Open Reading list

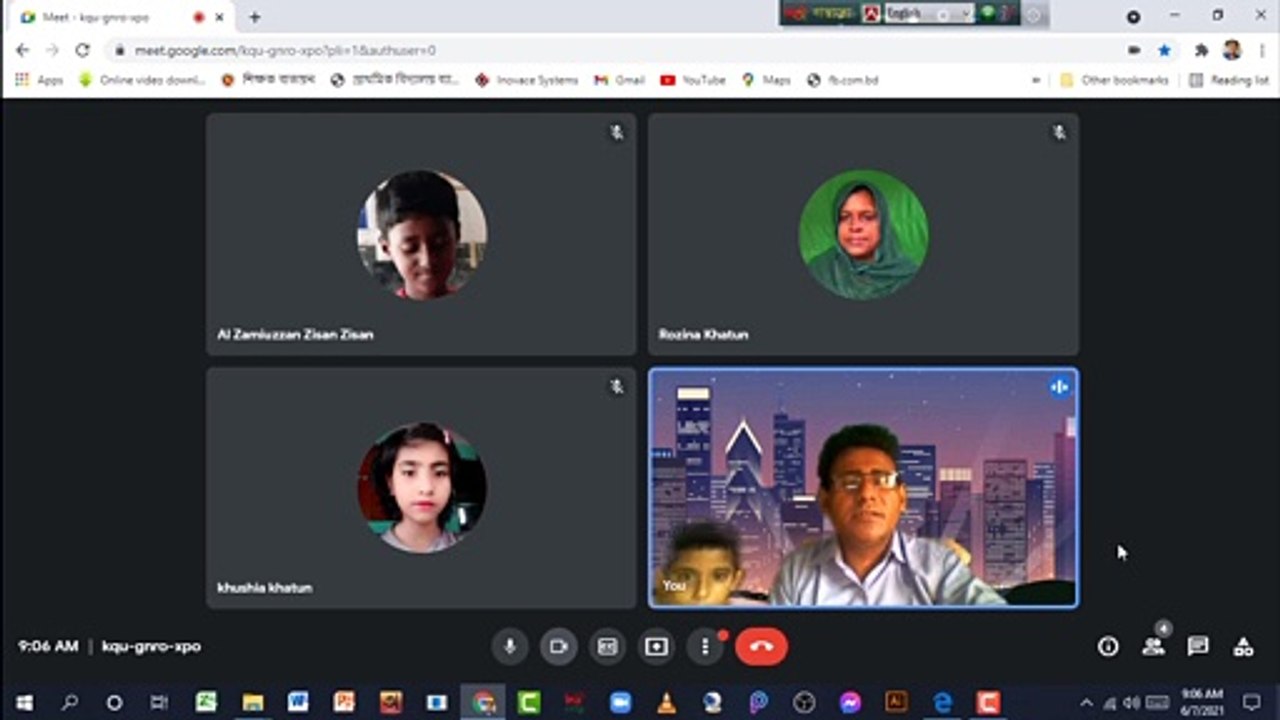tap(1229, 80)
